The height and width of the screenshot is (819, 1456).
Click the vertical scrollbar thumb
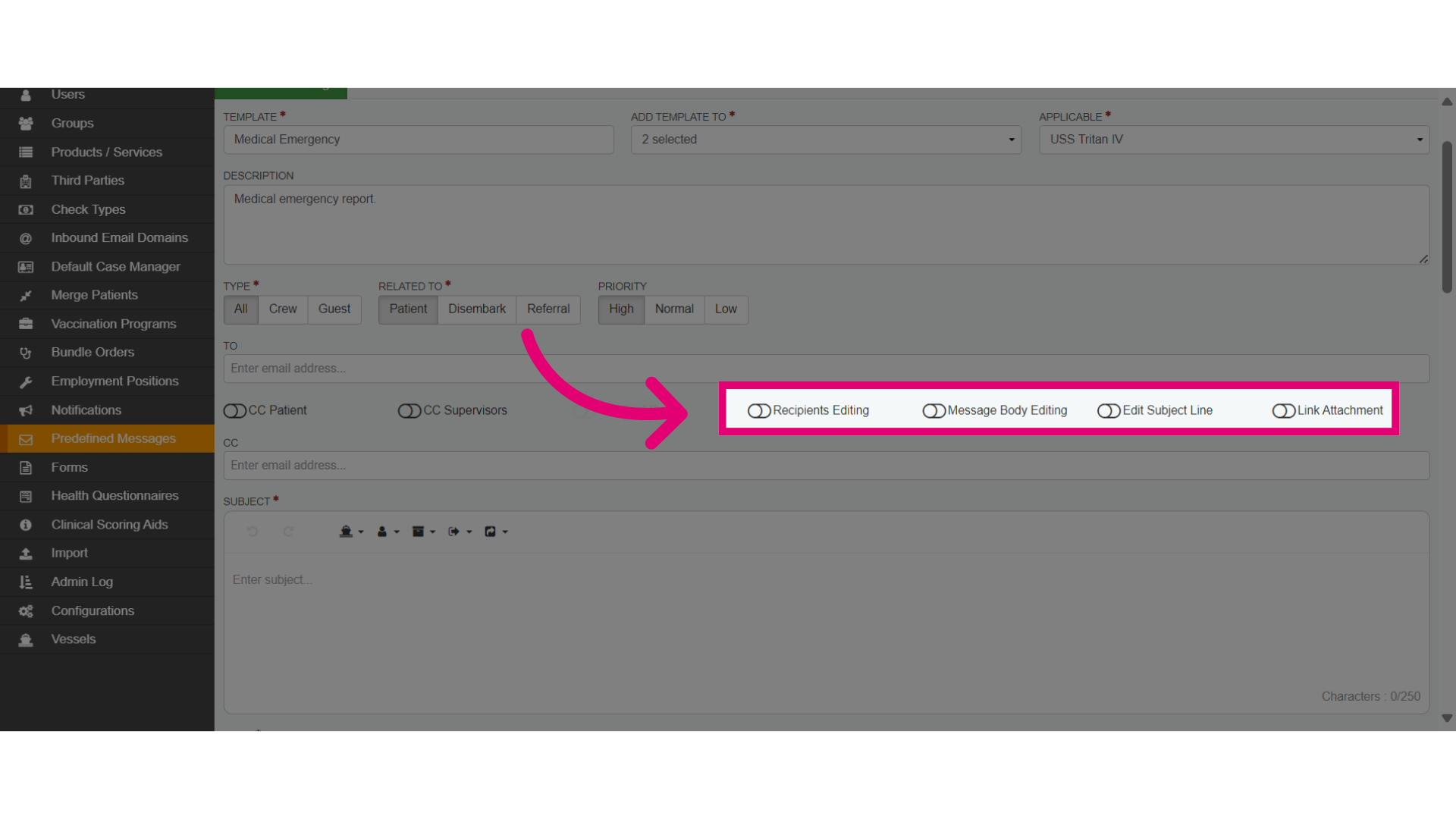(x=1447, y=218)
